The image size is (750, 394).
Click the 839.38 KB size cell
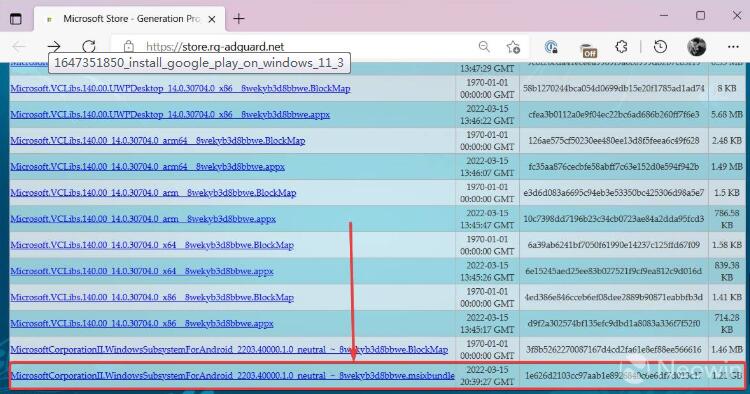pos(727,271)
